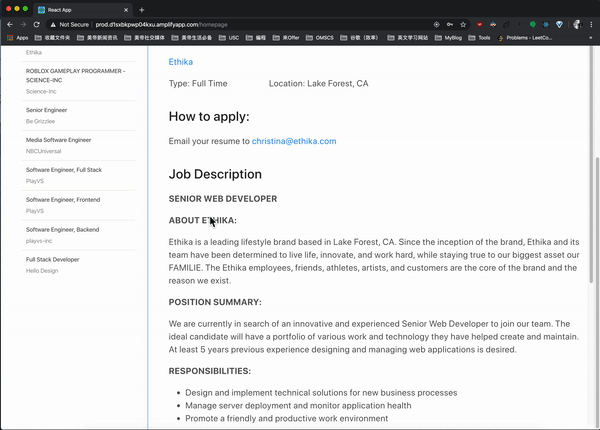Open the Chrome profile avatar
This screenshot has width=600, height=430.
click(x=577, y=24)
